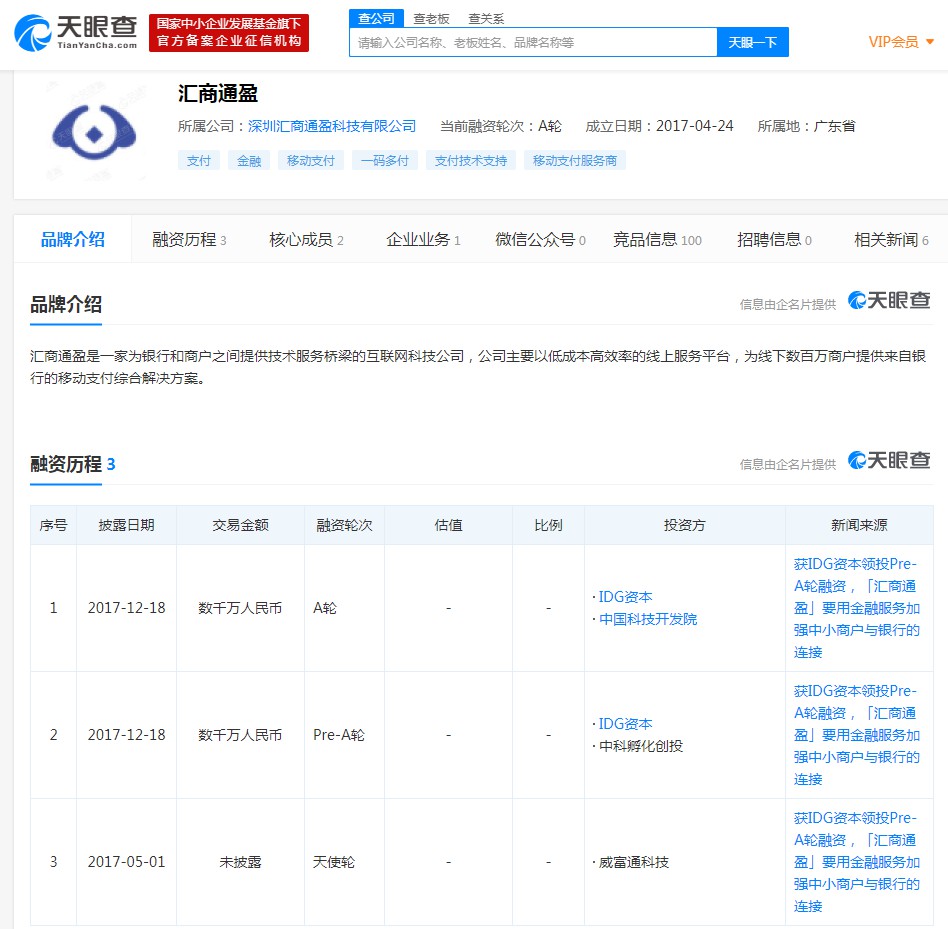Click the 汇商通盈 brand title
The image size is (948, 929).
tap(218, 94)
